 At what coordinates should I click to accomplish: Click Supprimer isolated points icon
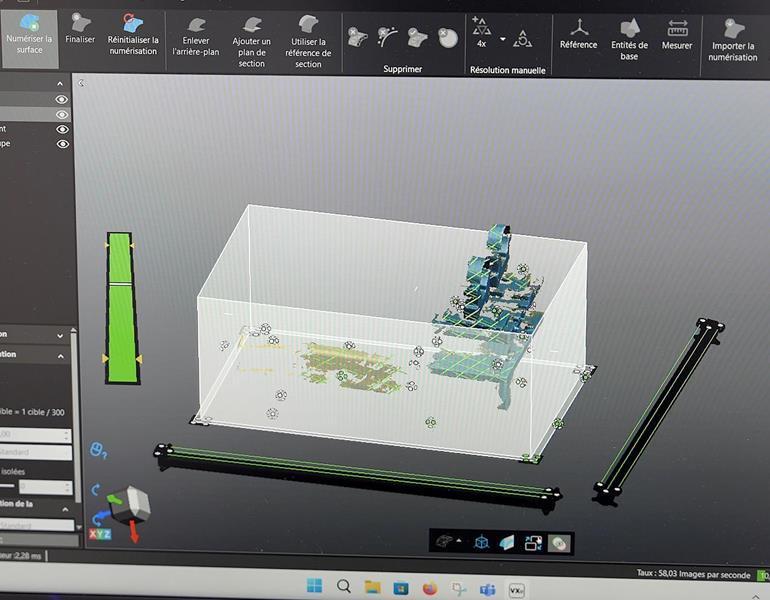click(387, 37)
